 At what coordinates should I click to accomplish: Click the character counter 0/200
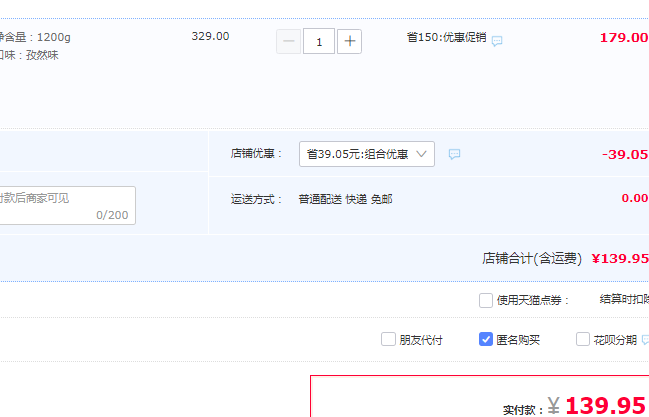112,215
